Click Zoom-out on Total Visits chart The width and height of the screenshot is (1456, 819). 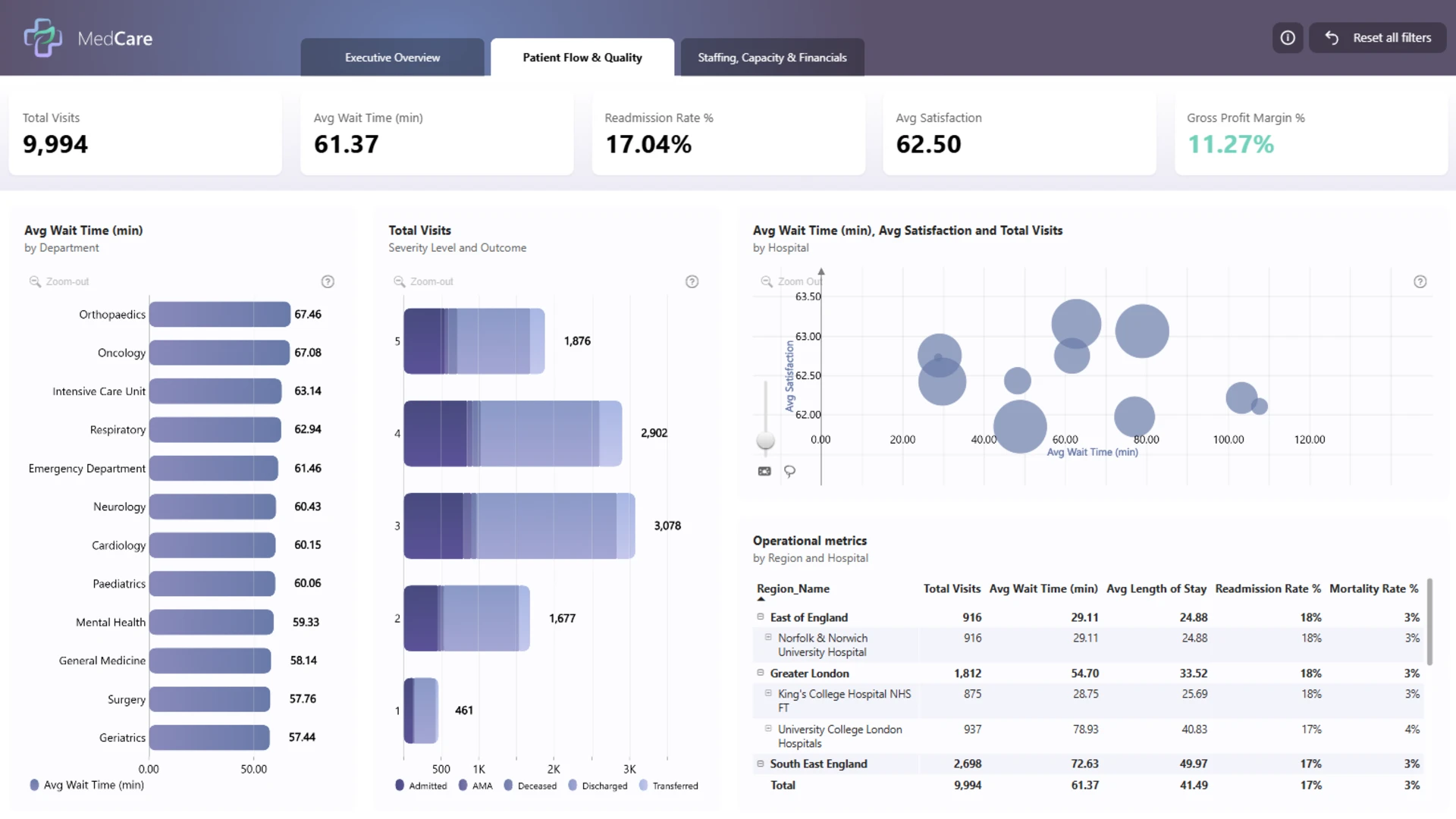[x=423, y=281]
